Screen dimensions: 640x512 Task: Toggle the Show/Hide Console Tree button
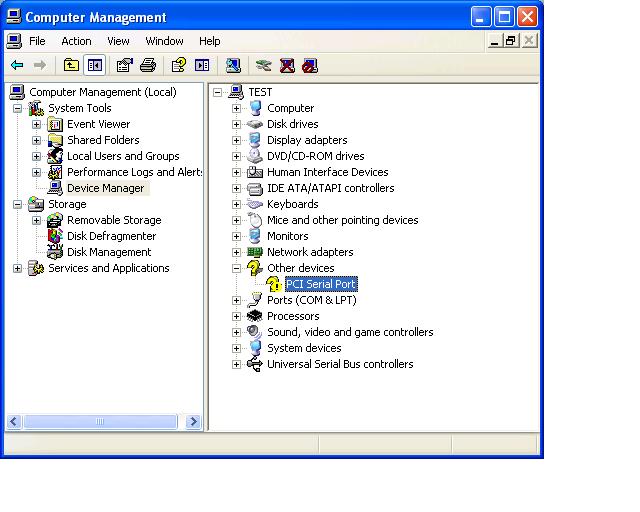pyautogui.click(x=95, y=66)
